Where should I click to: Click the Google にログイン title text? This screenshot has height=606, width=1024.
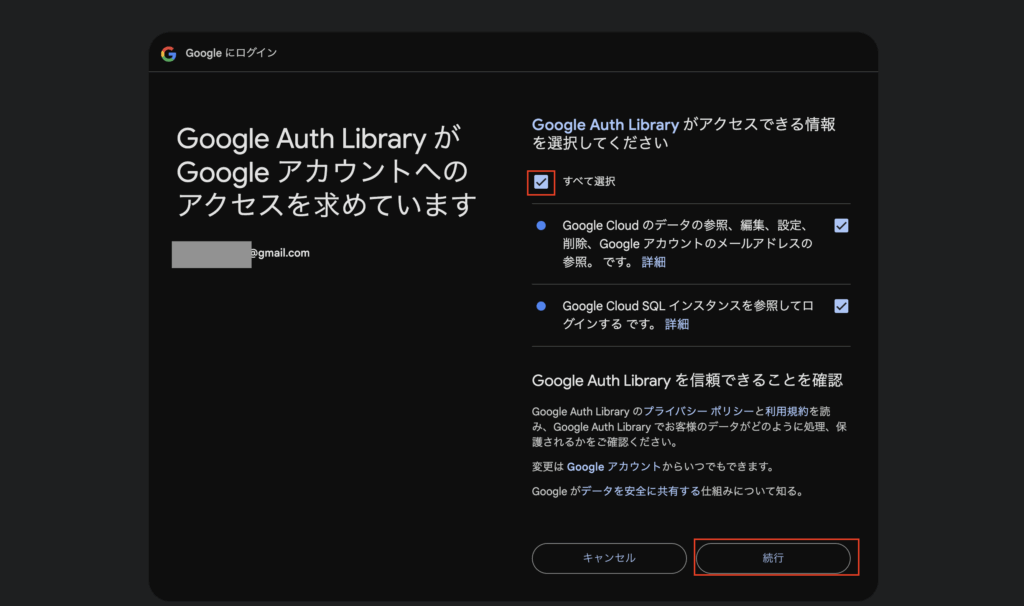click(x=231, y=53)
